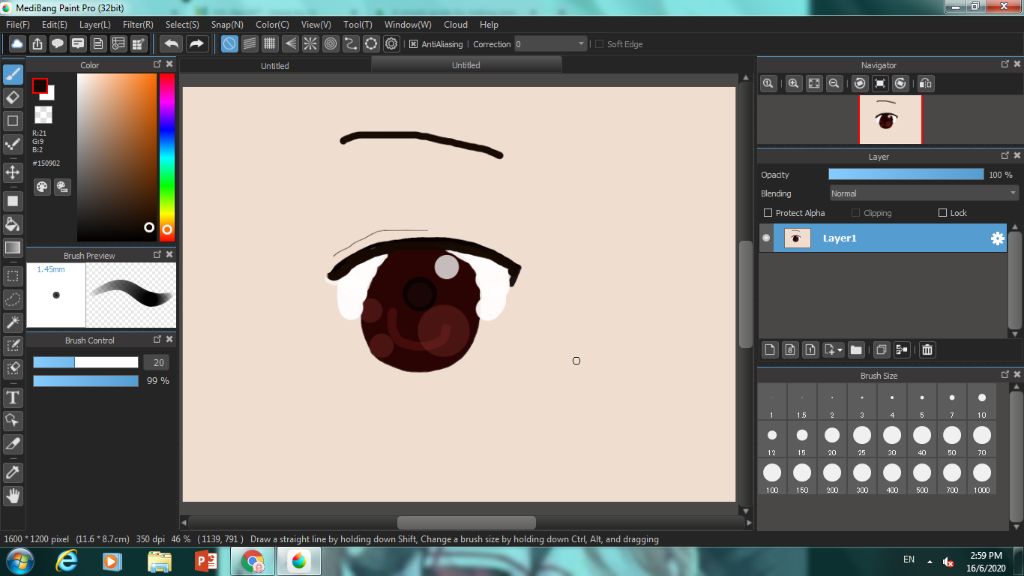
Task: Click the Redo arrow in toolbar
Action: pos(196,44)
